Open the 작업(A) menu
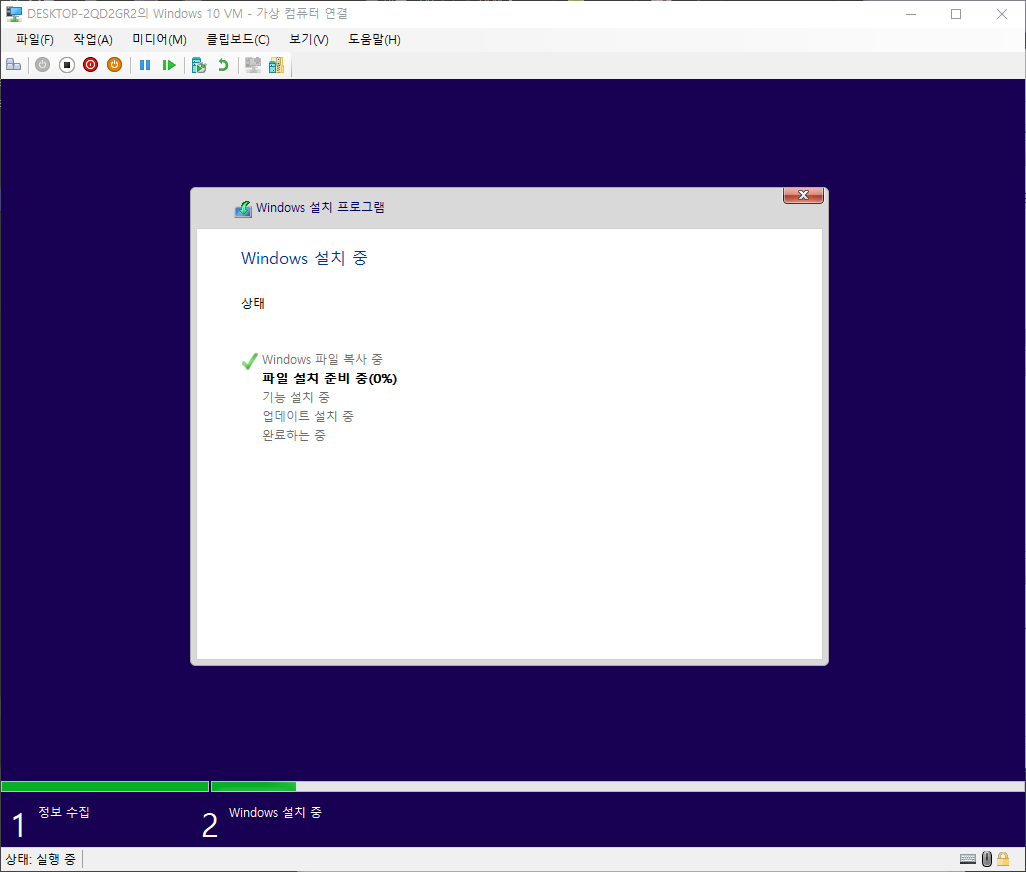Image resolution: width=1026 pixels, height=872 pixels. tap(93, 39)
